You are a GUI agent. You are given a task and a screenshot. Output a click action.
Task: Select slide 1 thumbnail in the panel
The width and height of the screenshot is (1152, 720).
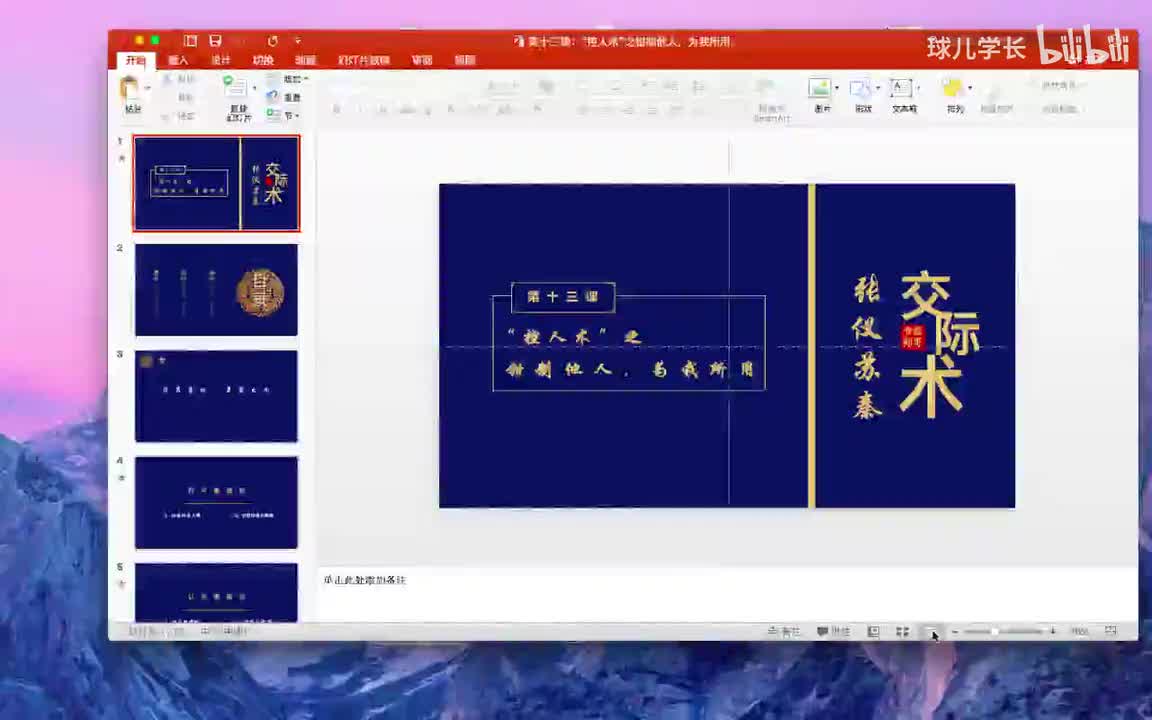[x=216, y=183]
